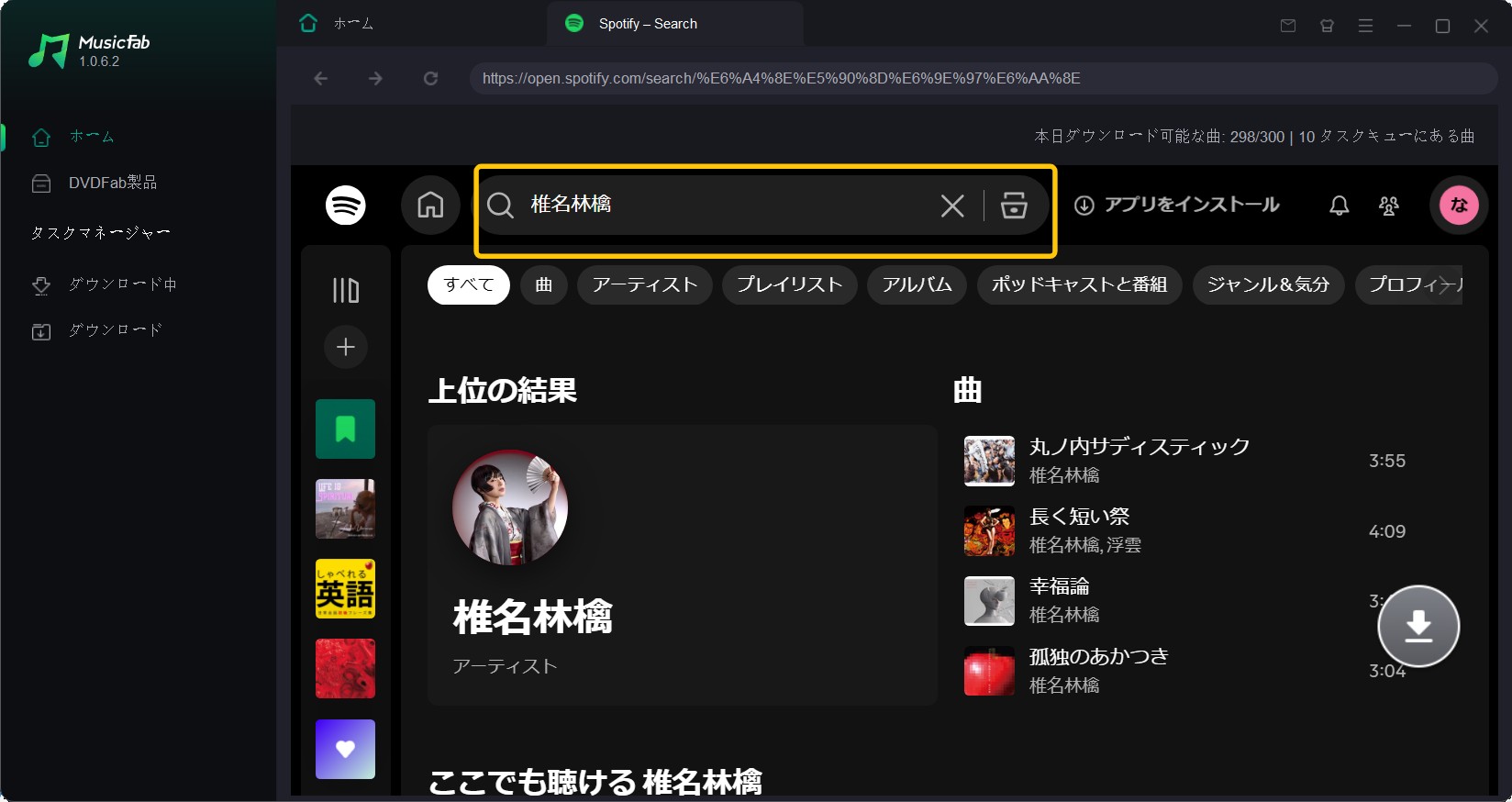
Task: Click the ここでも聴ける 椎名林檎 heading
Action: [x=595, y=782]
